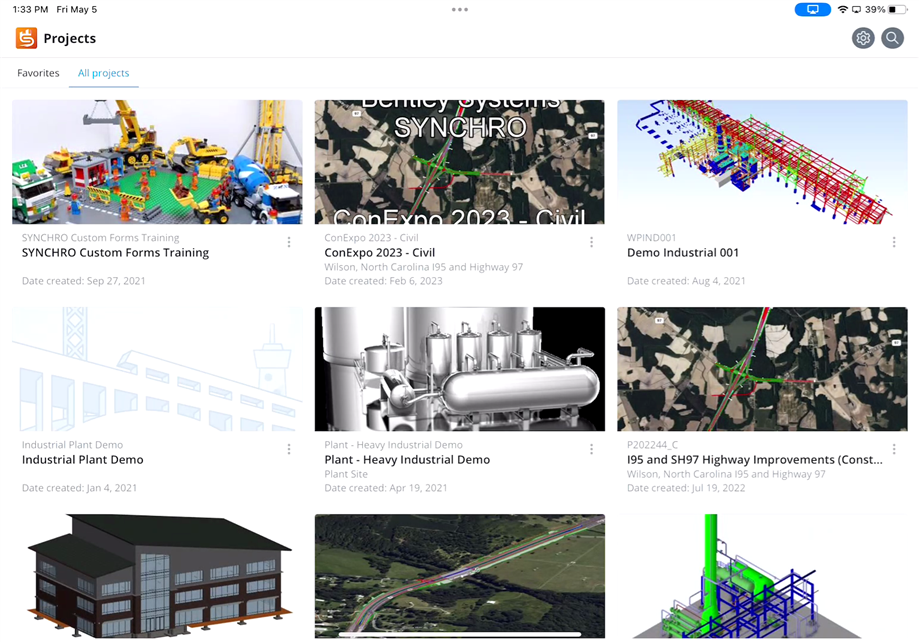Open more options for SYNCHRO Custom Forms Training
The width and height of the screenshot is (919, 642).
289,242
